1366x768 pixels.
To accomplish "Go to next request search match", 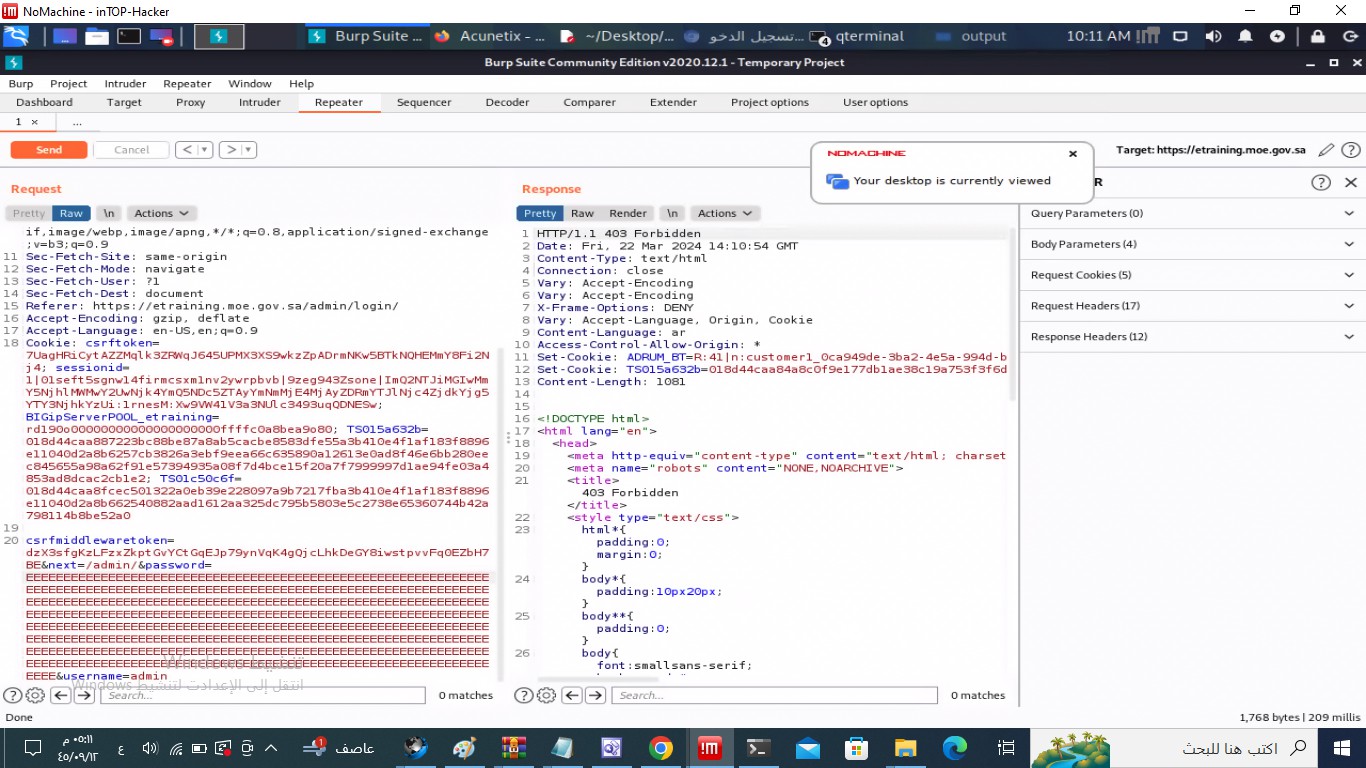I will tap(85, 695).
